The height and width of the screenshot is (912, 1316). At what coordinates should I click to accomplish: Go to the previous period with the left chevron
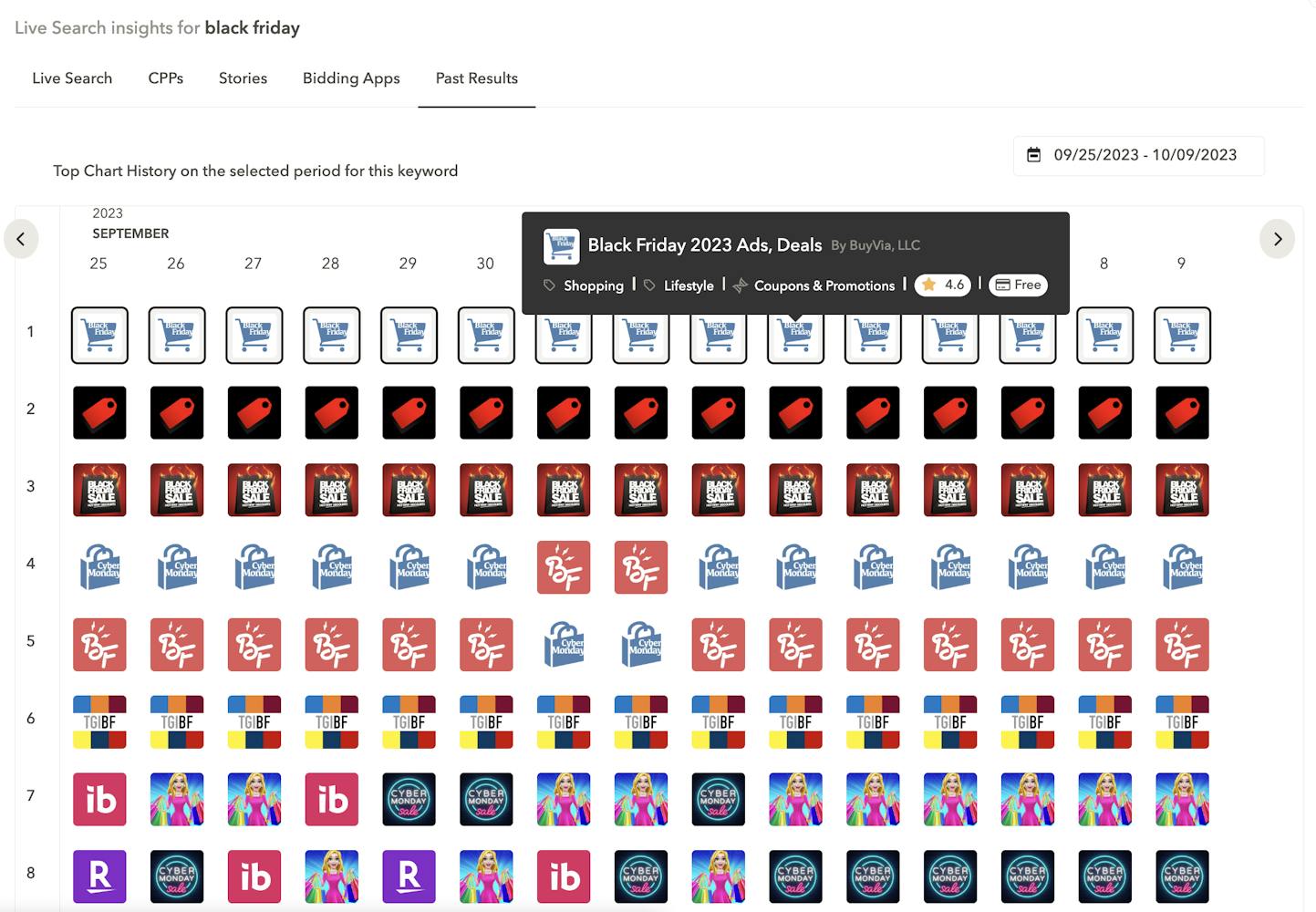[21, 240]
